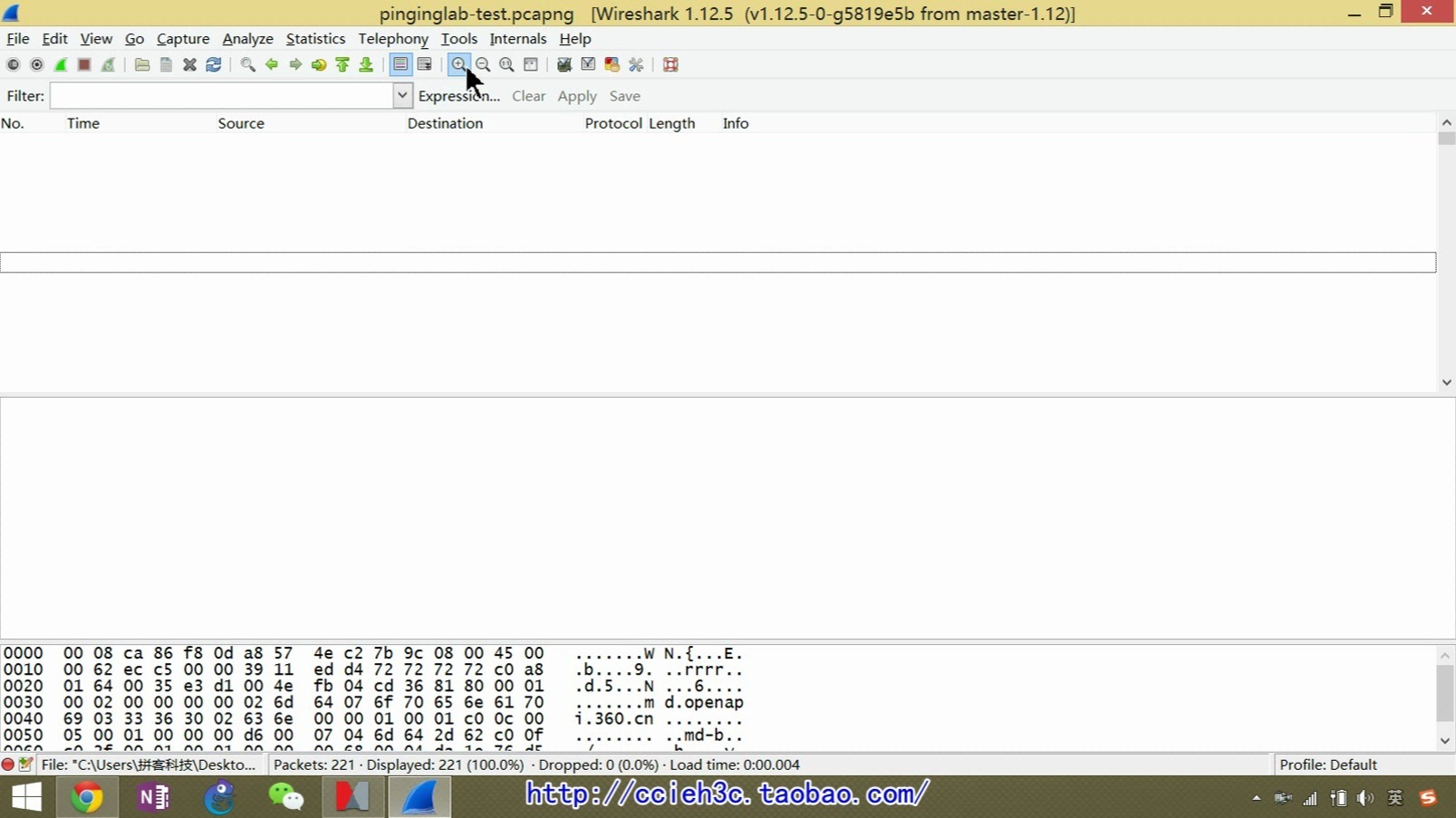1456x818 pixels.
Task: Open the Internals menu
Action: 518,39
